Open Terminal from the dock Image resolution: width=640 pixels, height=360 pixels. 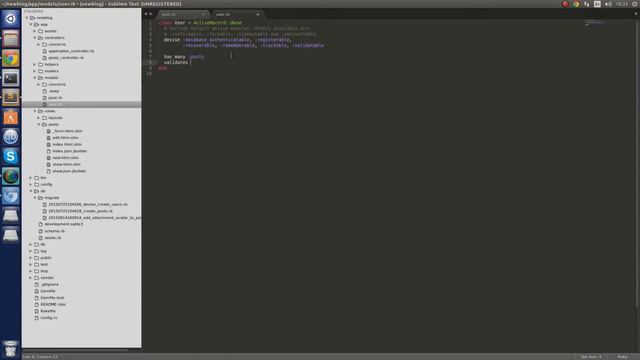tap(11, 78)
